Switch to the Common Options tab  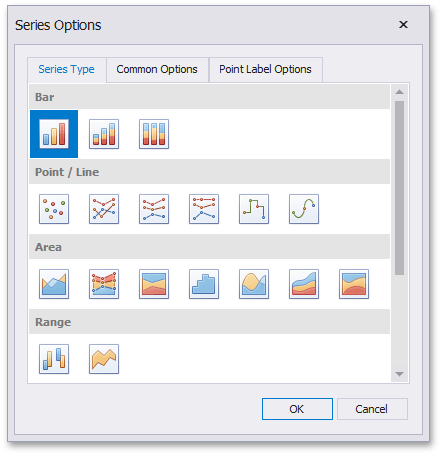pos(157,69)
